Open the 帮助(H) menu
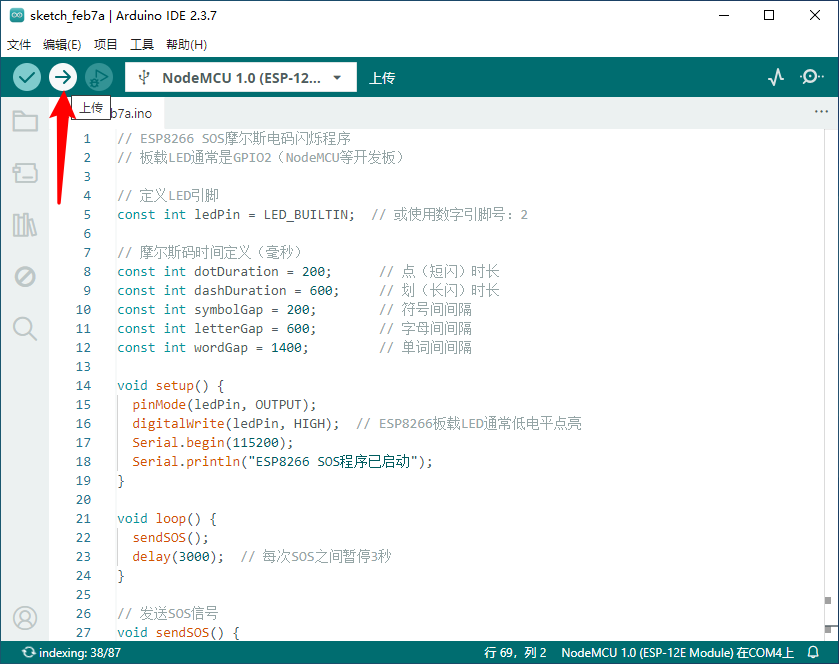The height and width of the screenshot is (664, 839). (186, 45)
